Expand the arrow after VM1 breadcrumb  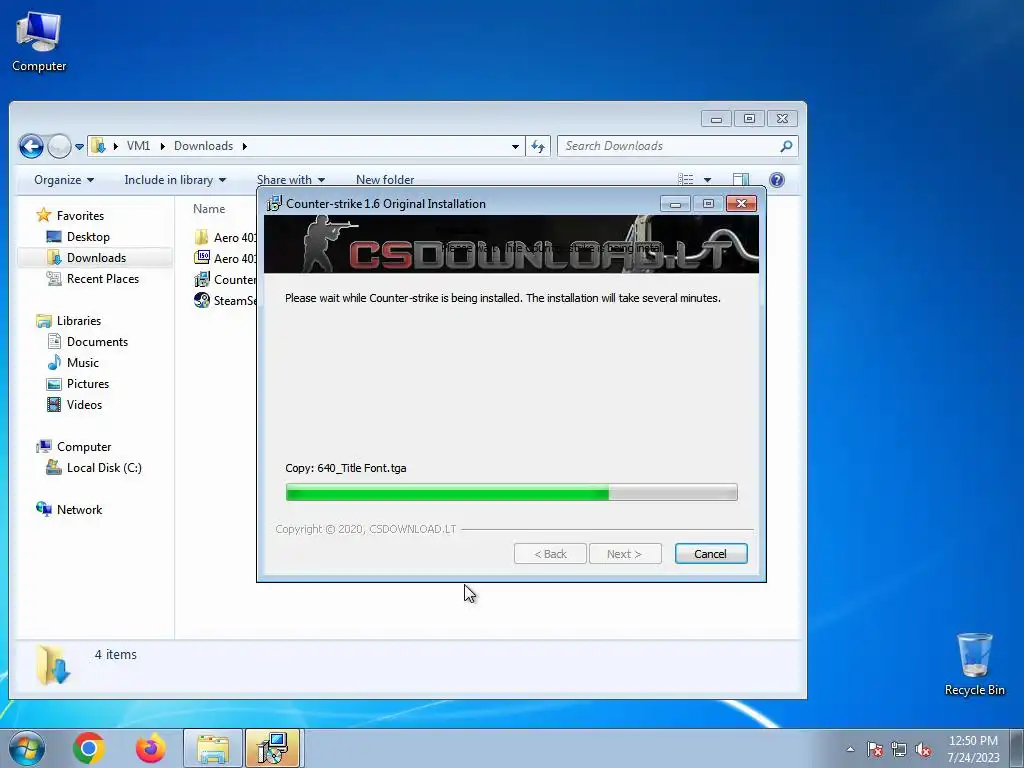coord(162,146)
